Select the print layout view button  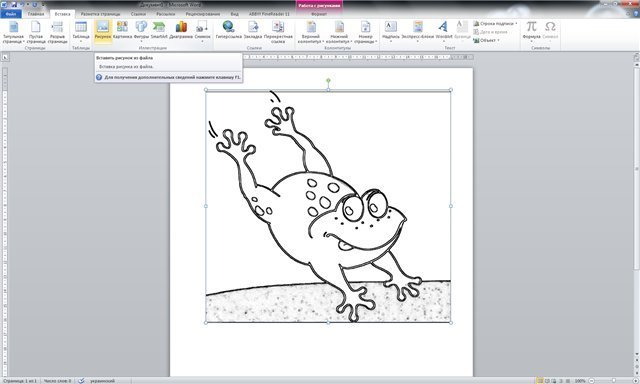click(540, 381)
